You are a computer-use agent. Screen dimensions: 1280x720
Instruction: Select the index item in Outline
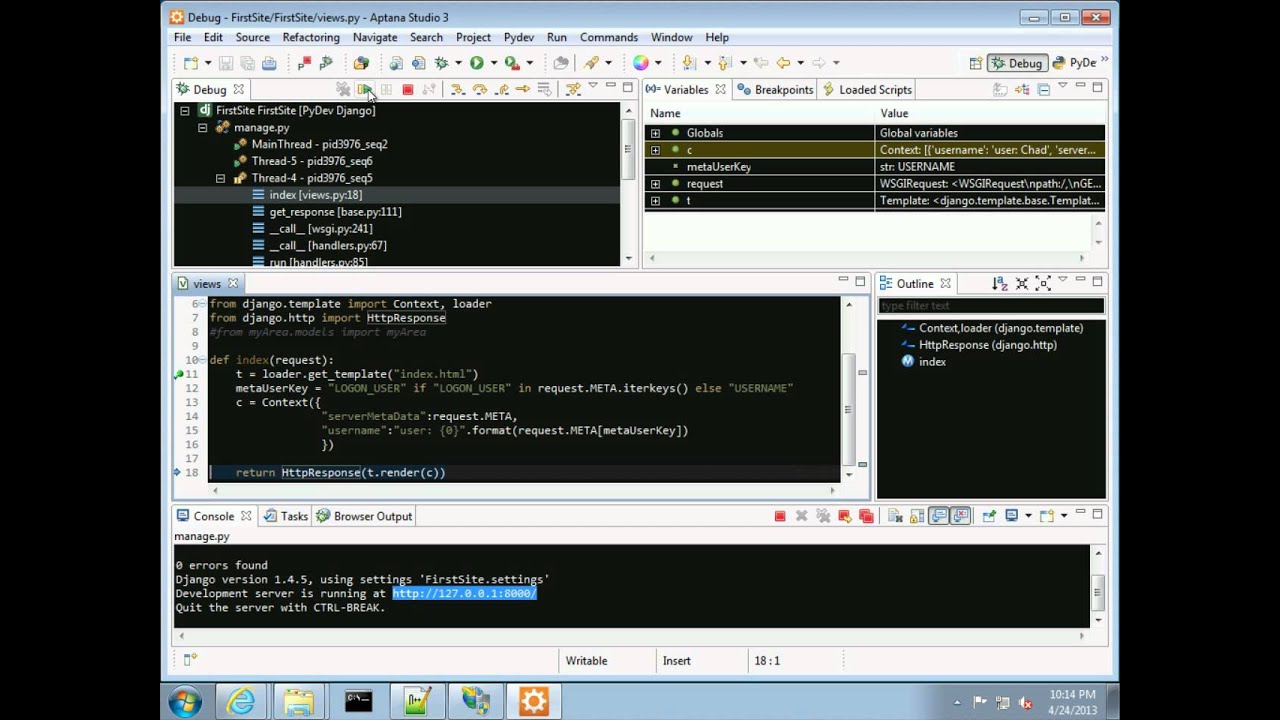[x=932, y=362]
